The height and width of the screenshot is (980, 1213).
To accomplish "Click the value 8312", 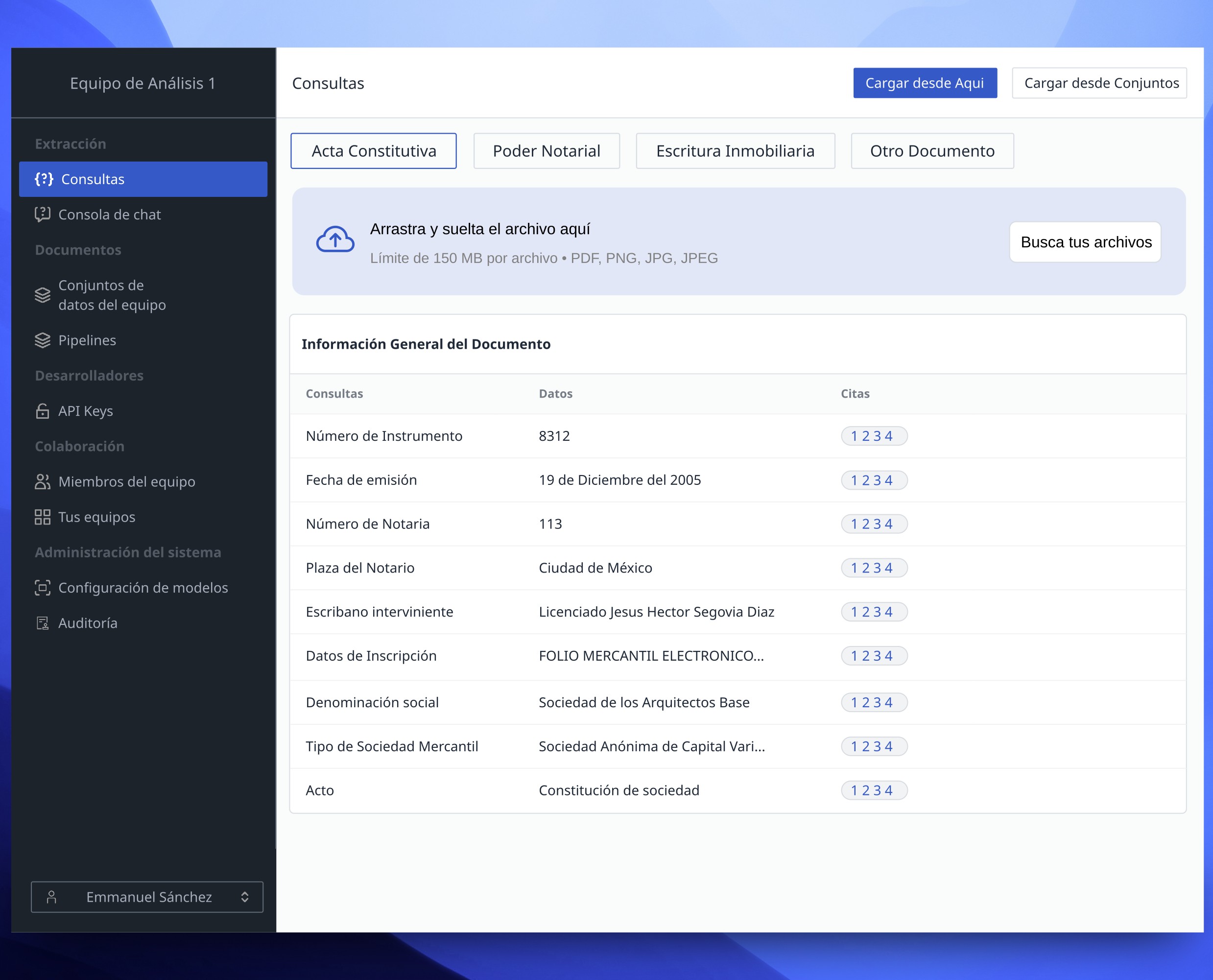I will (x=554, y=436).
